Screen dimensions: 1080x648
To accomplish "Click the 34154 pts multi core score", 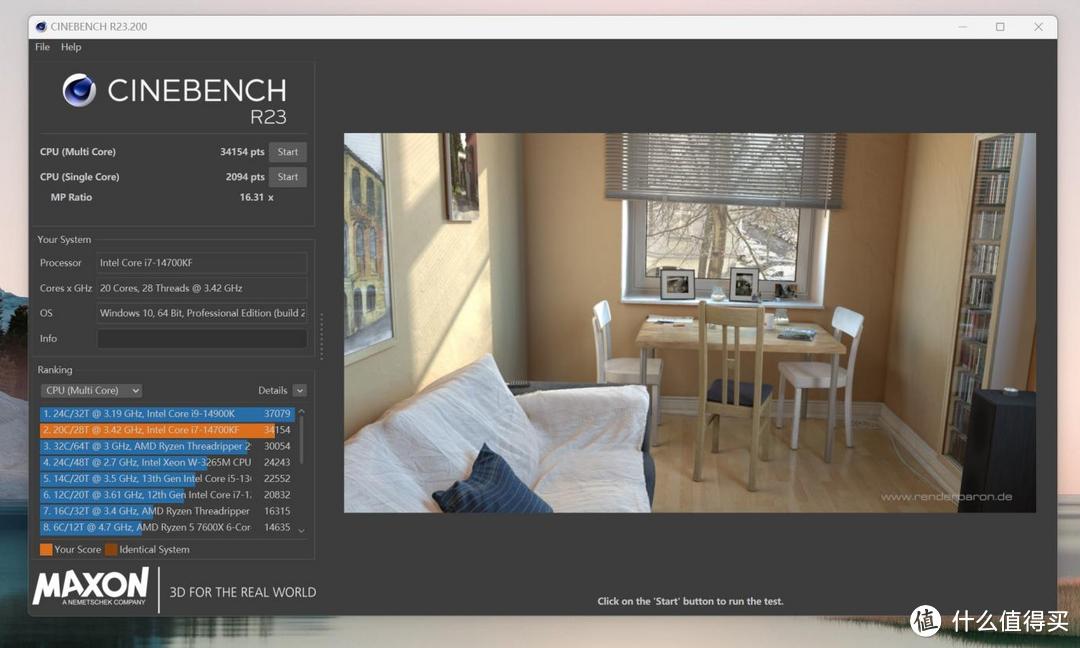I will (x=242, y=152).
